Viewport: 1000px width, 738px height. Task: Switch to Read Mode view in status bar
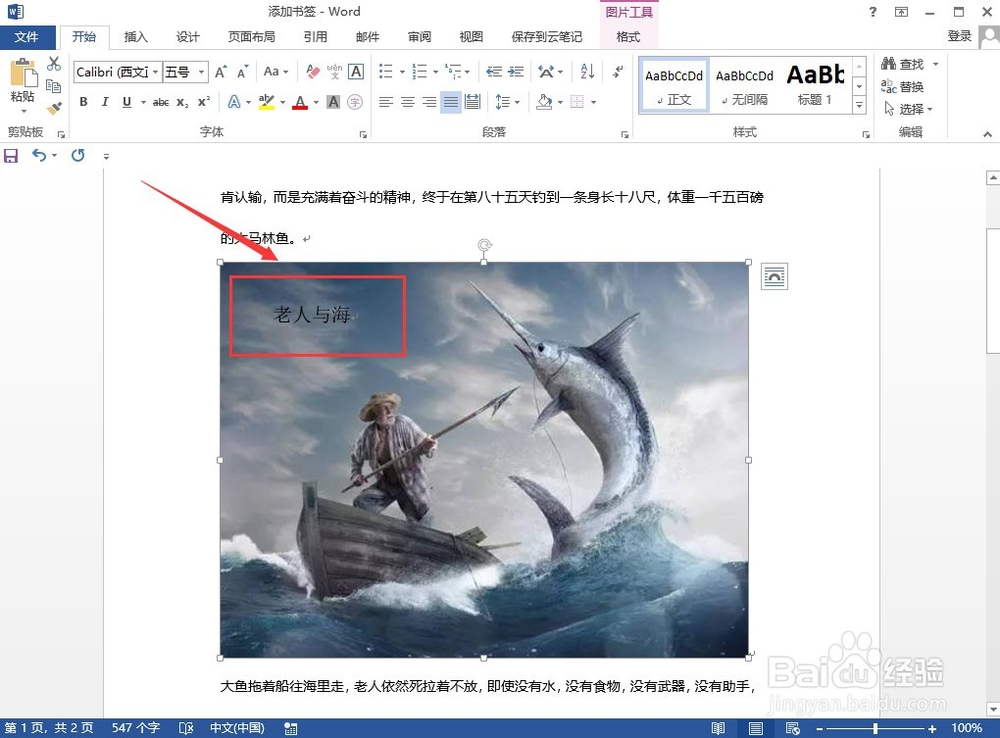pyautogui.click(x=718, y=728)
